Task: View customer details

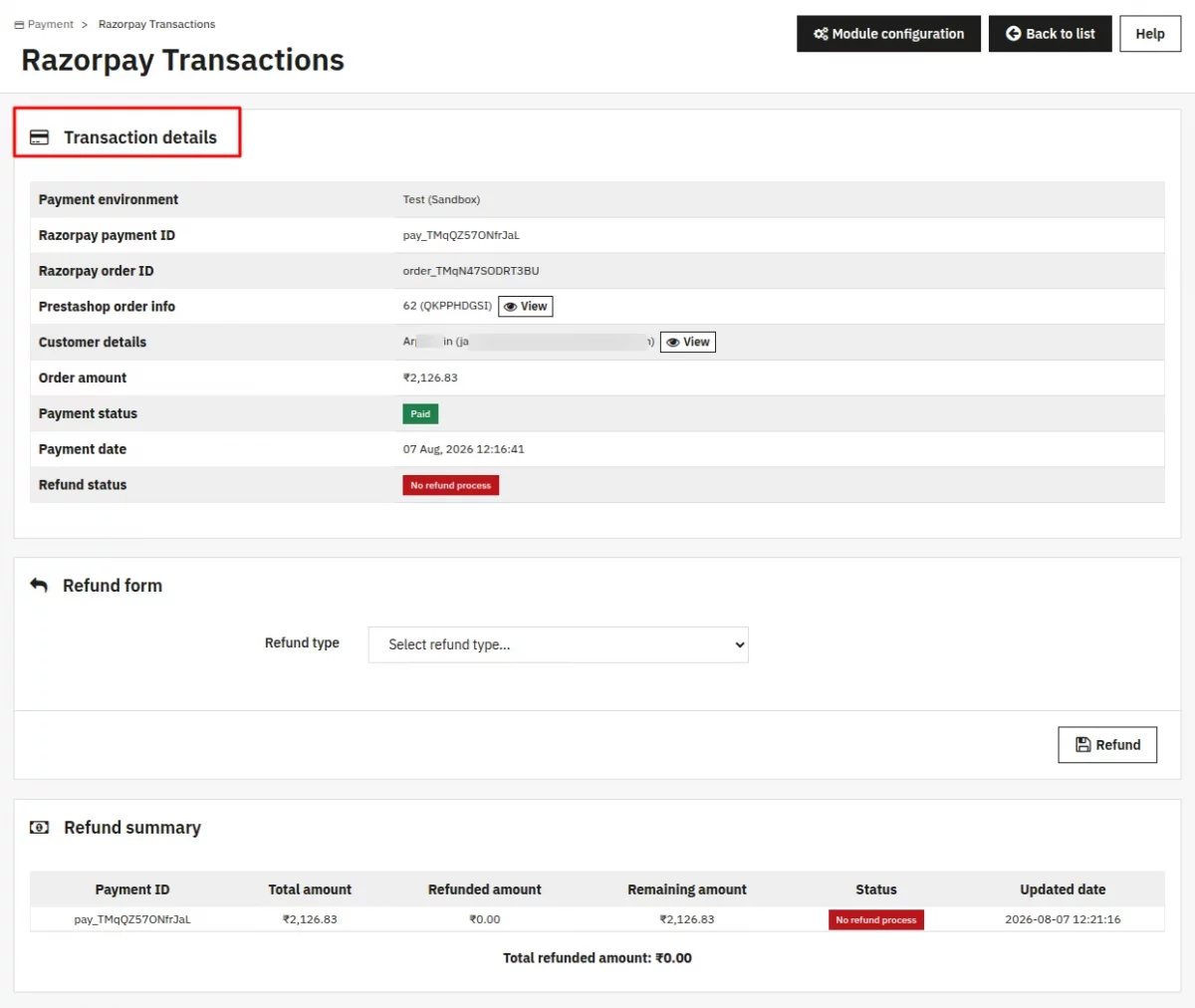Action: 687,343
